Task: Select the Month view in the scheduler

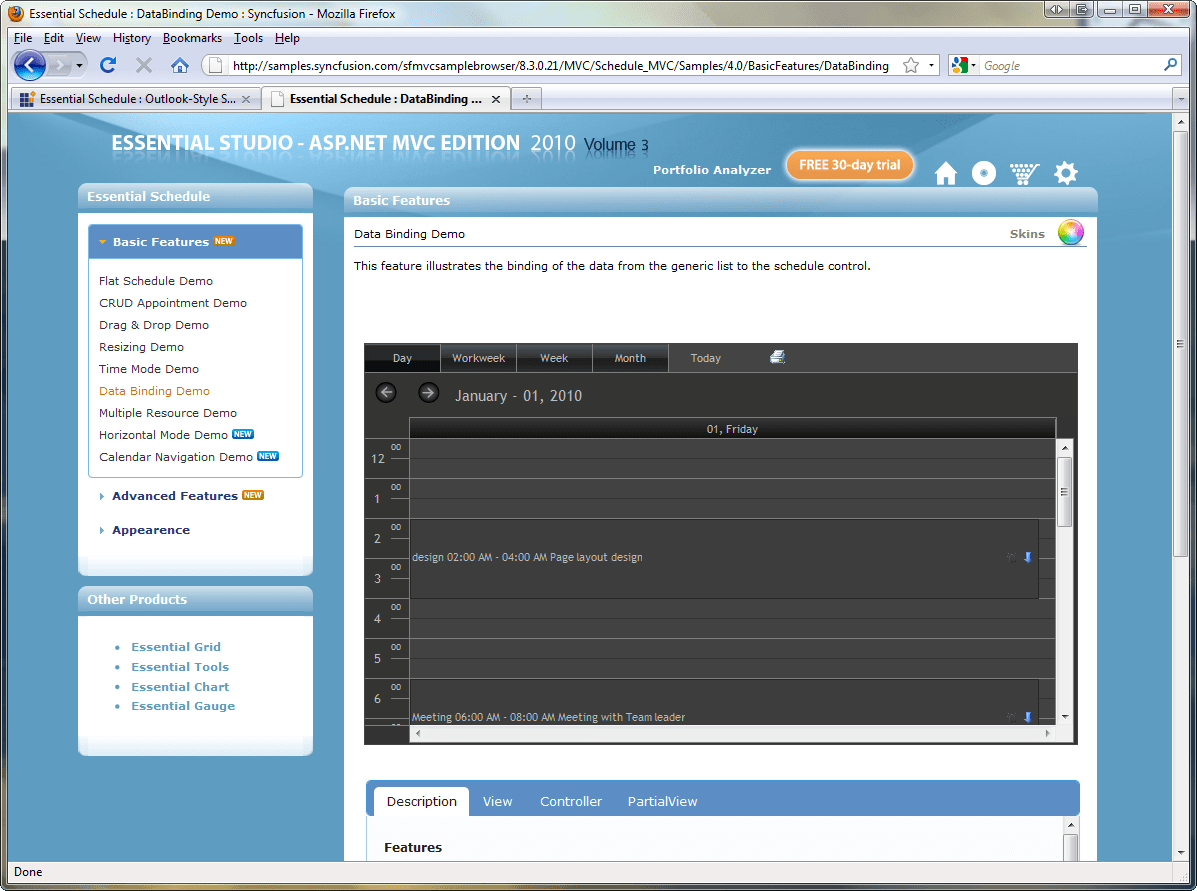Action: click(x=630, y=357)
